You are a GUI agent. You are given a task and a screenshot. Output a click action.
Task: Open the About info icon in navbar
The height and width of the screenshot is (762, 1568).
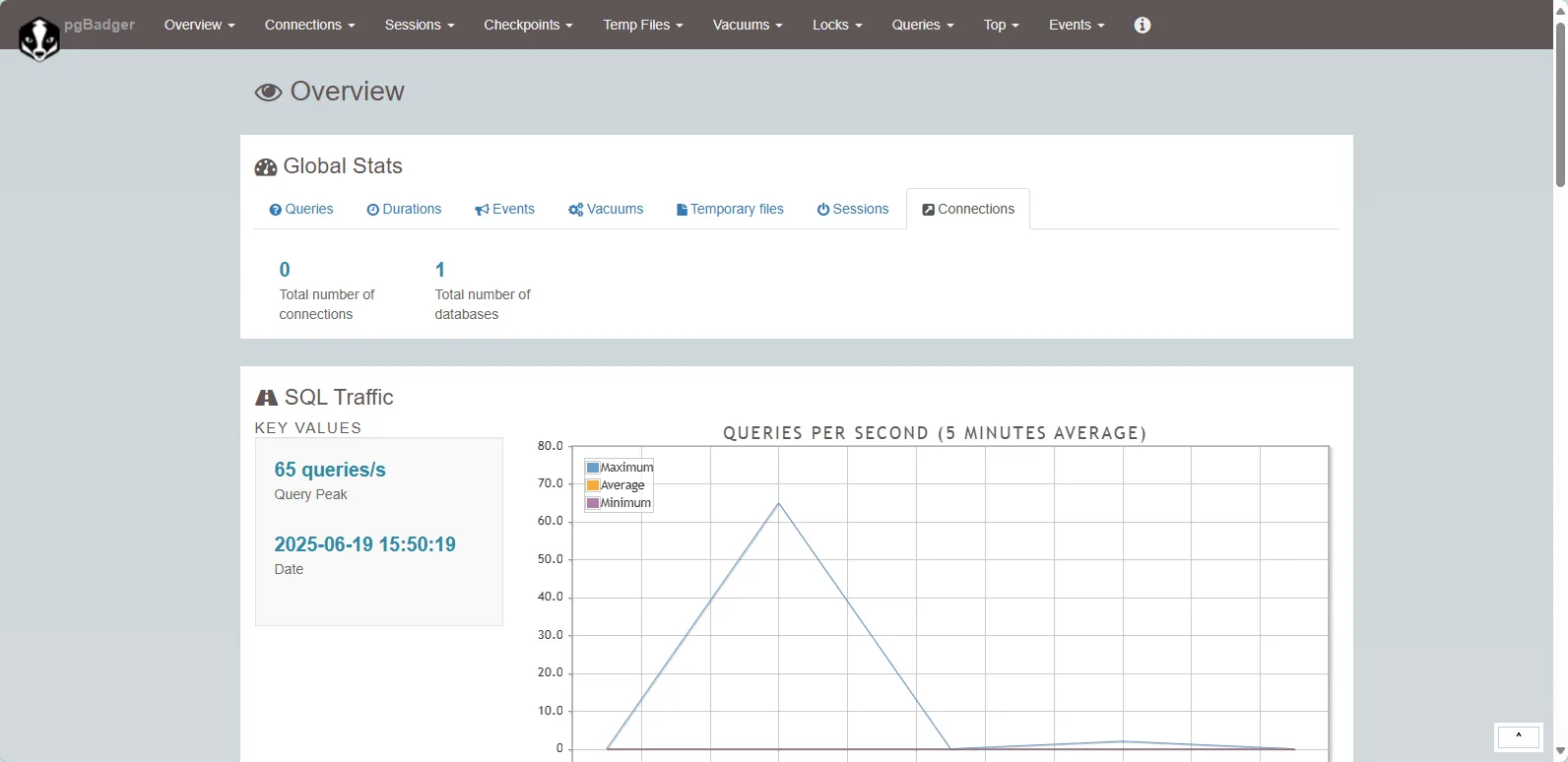click(x=1143, y=25)
